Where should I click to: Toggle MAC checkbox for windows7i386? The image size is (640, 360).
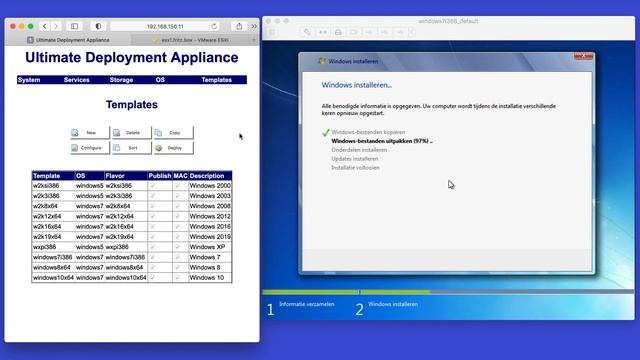178,257
